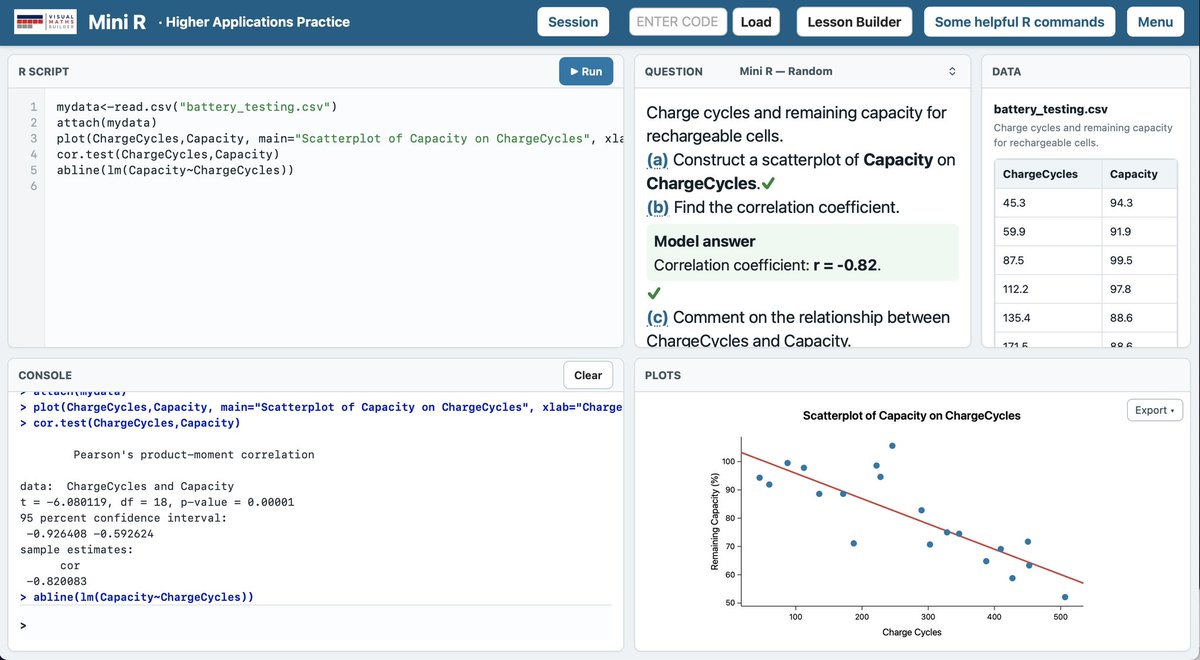Click the (b) question part link
Image resolution: width=1200 pixels, height=660 pixels.
coord(657,208)
